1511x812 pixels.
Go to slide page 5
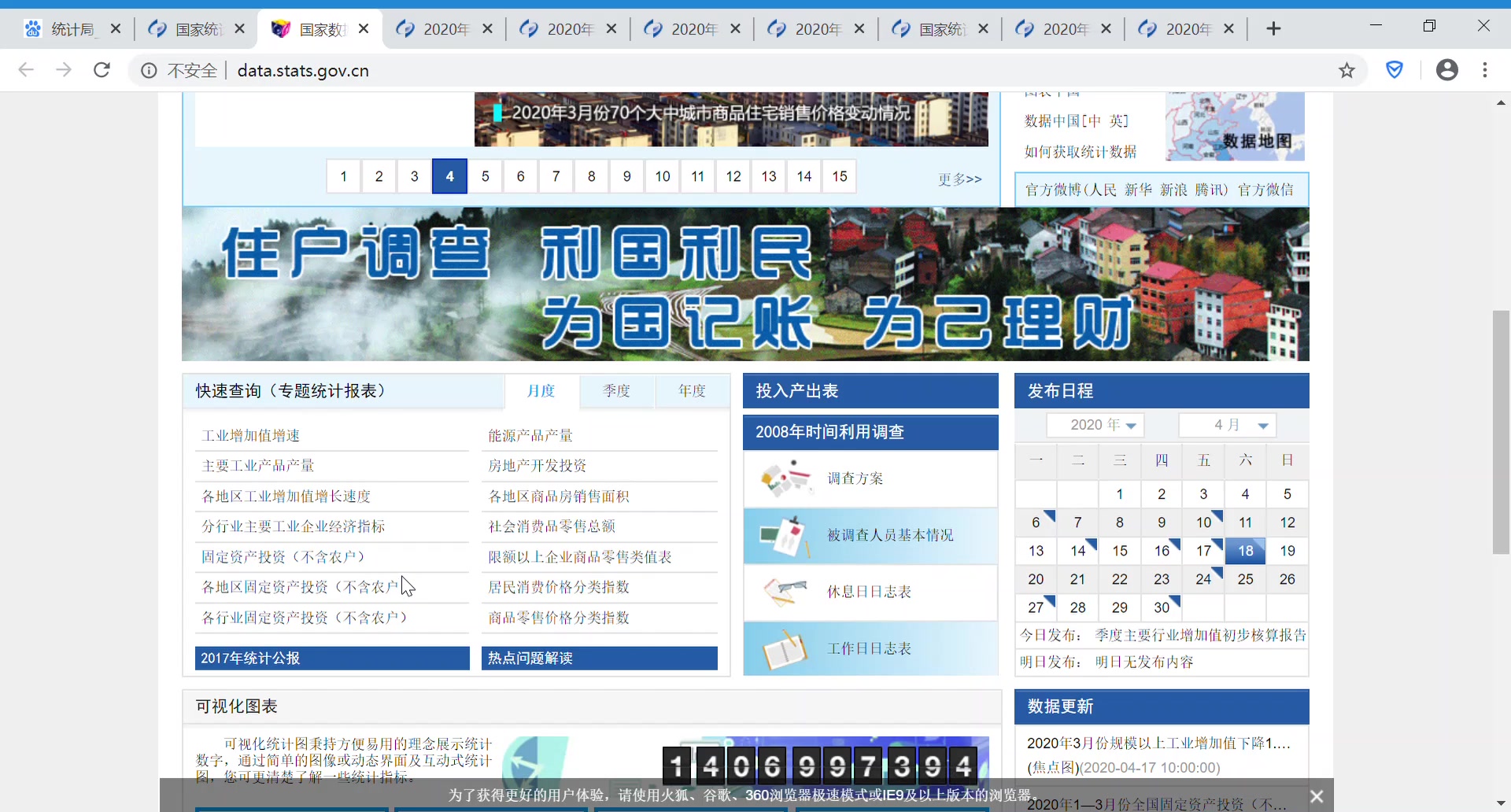pyautogui.click(x=486, y=176)
